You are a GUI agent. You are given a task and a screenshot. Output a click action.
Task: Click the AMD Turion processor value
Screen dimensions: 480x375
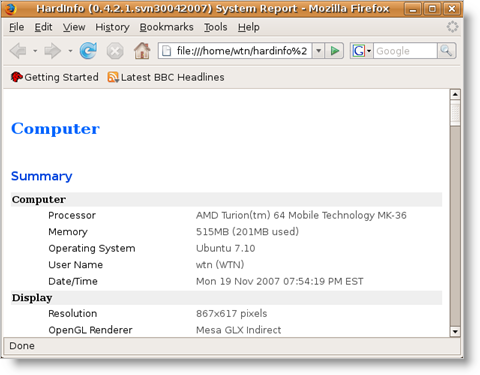pyautogui.click(x=301, y=215)
